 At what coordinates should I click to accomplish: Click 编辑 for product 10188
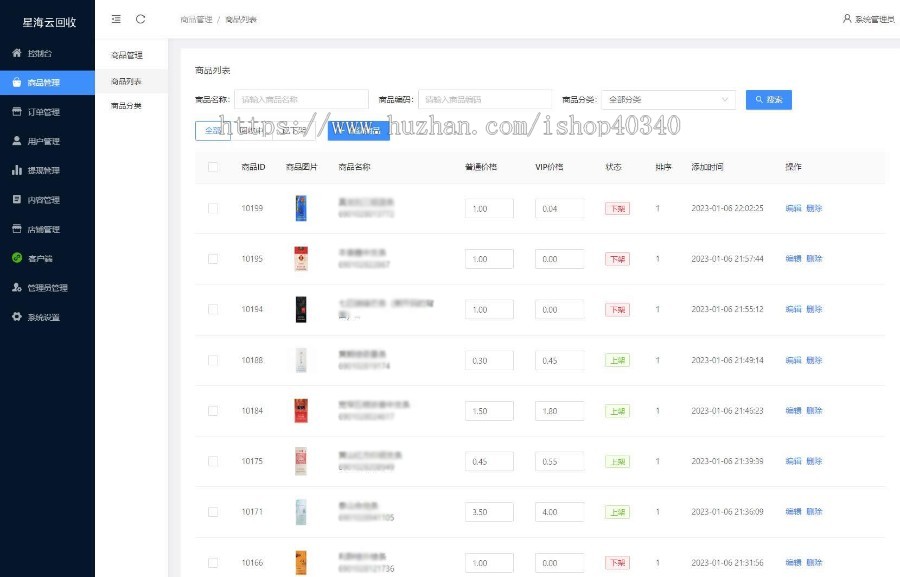793,360
